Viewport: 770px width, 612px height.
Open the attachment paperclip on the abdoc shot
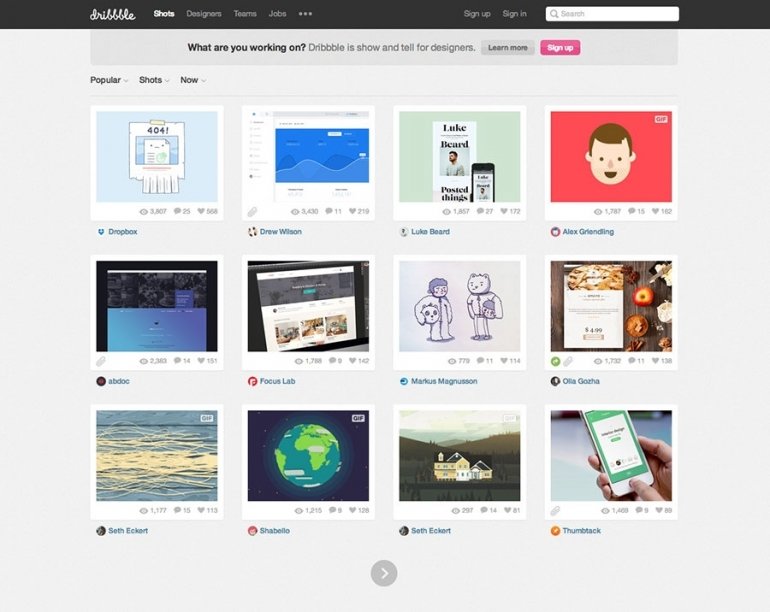click(101, 362)
